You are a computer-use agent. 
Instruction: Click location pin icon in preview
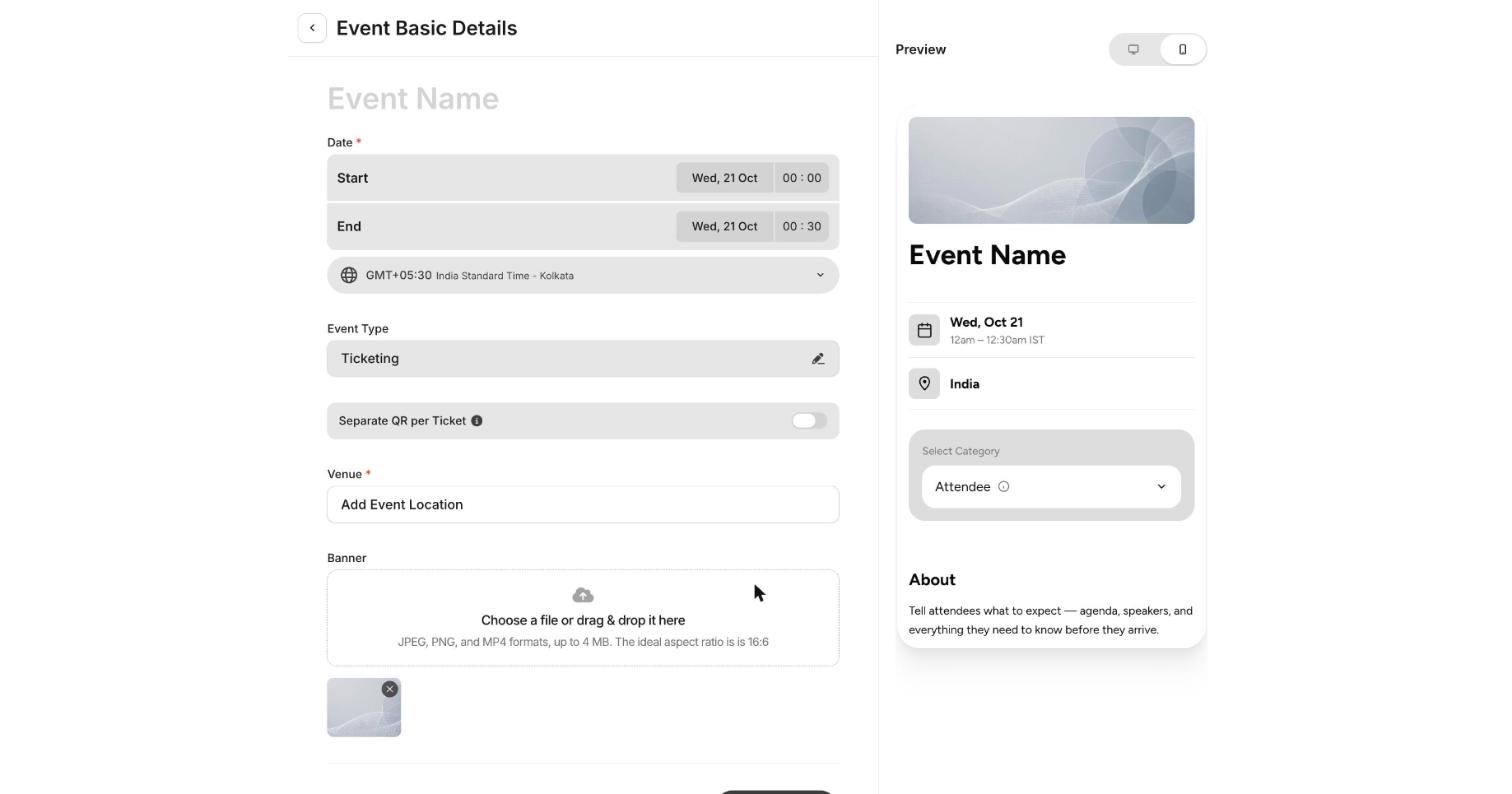[924, 384]
